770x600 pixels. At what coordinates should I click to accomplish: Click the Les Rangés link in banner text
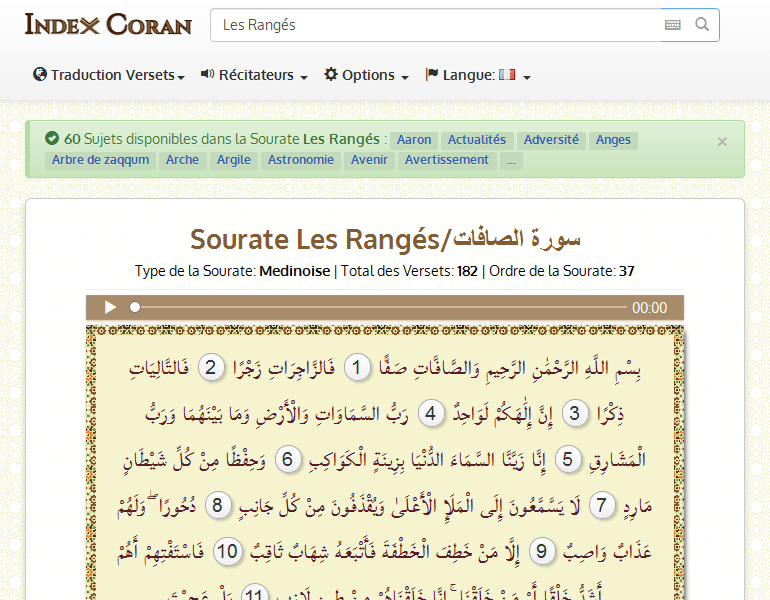pos(341,139)
